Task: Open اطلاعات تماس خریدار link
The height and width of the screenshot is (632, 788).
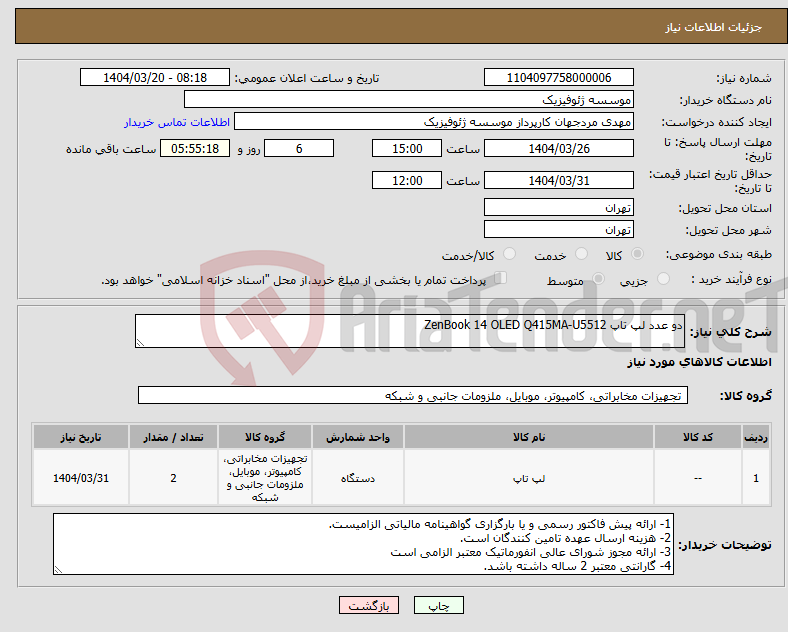Action: [177, 122]
